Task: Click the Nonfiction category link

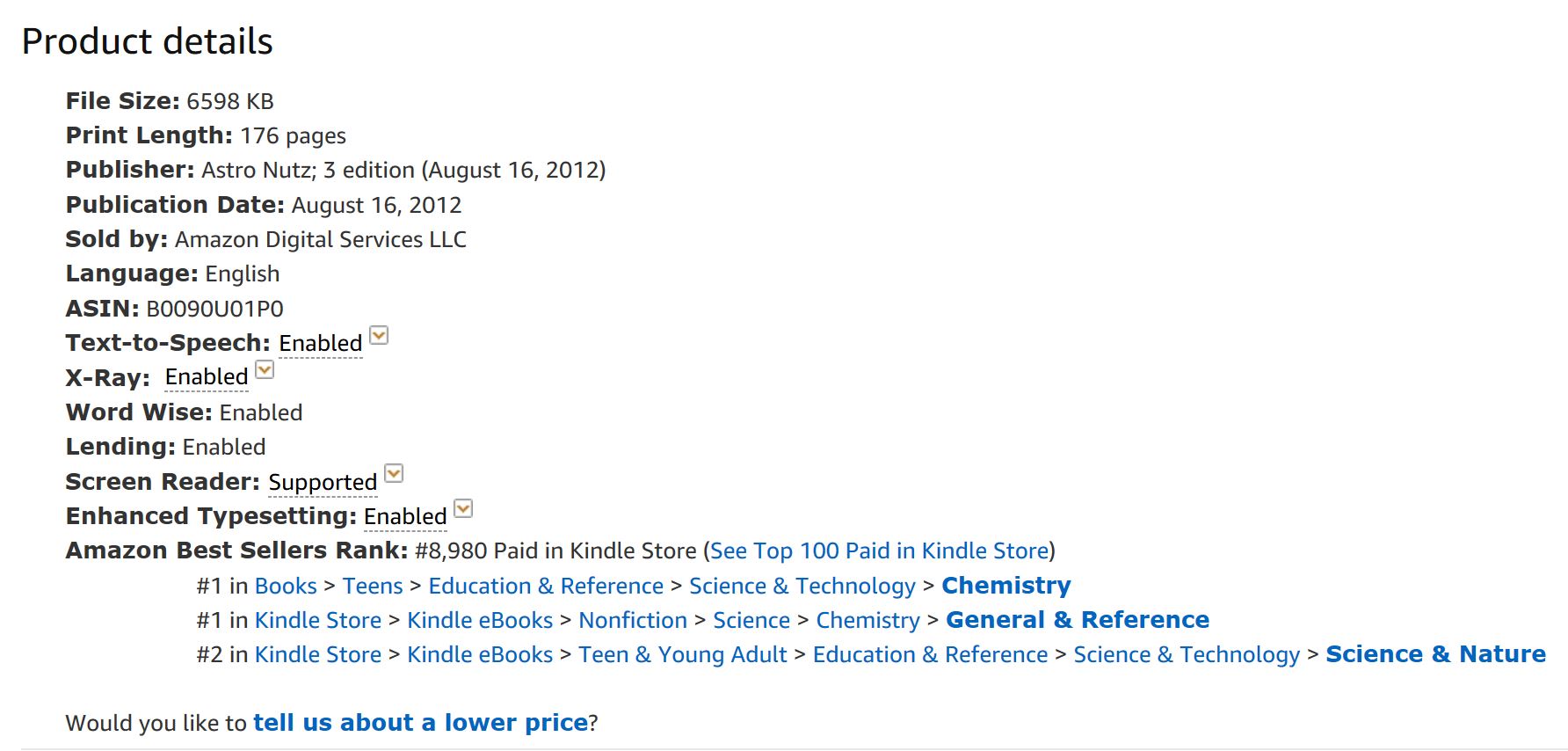Action: click(x=633, y=620)
